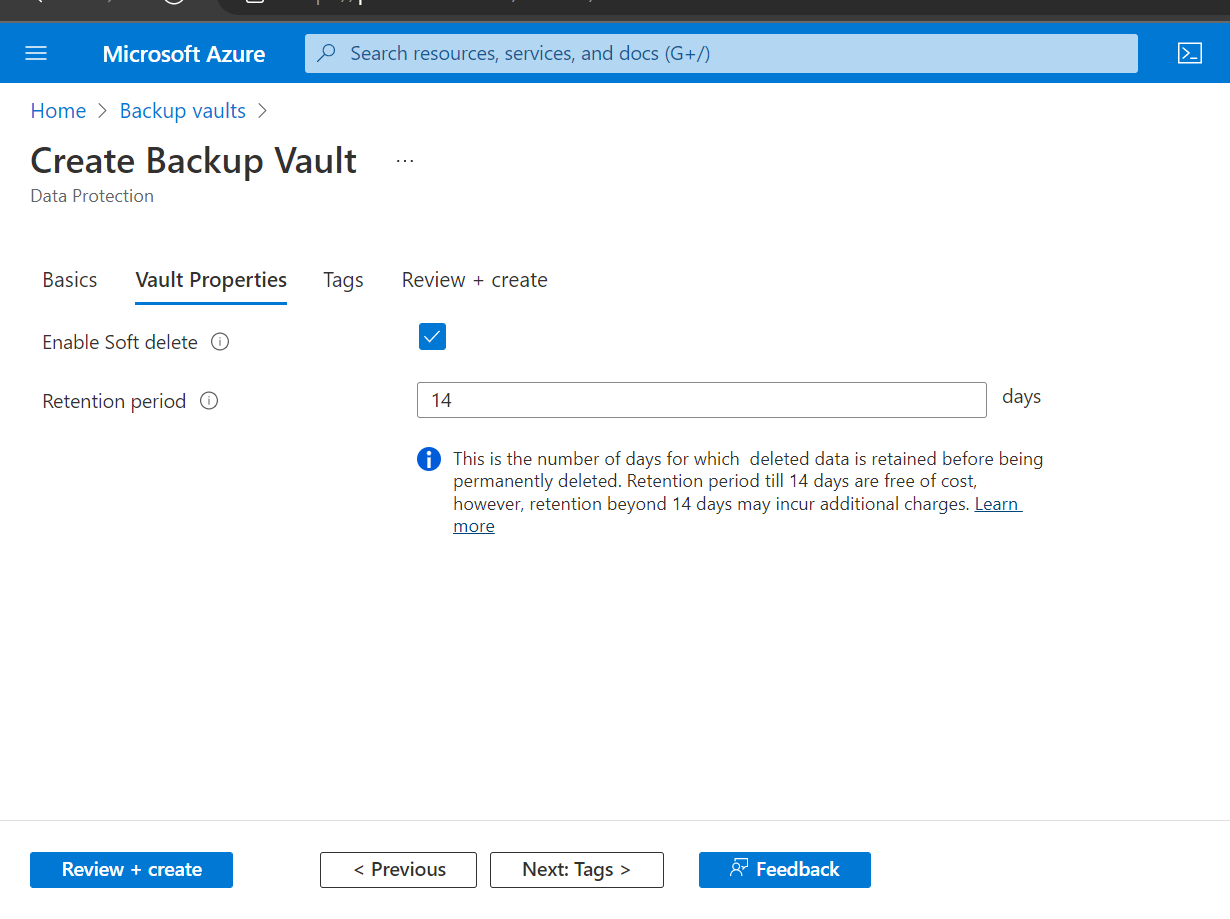Submit feedback via the Feedback button
Viewport: 1230px width, 919px height.
pyautogui.click(x=784, y=869)
